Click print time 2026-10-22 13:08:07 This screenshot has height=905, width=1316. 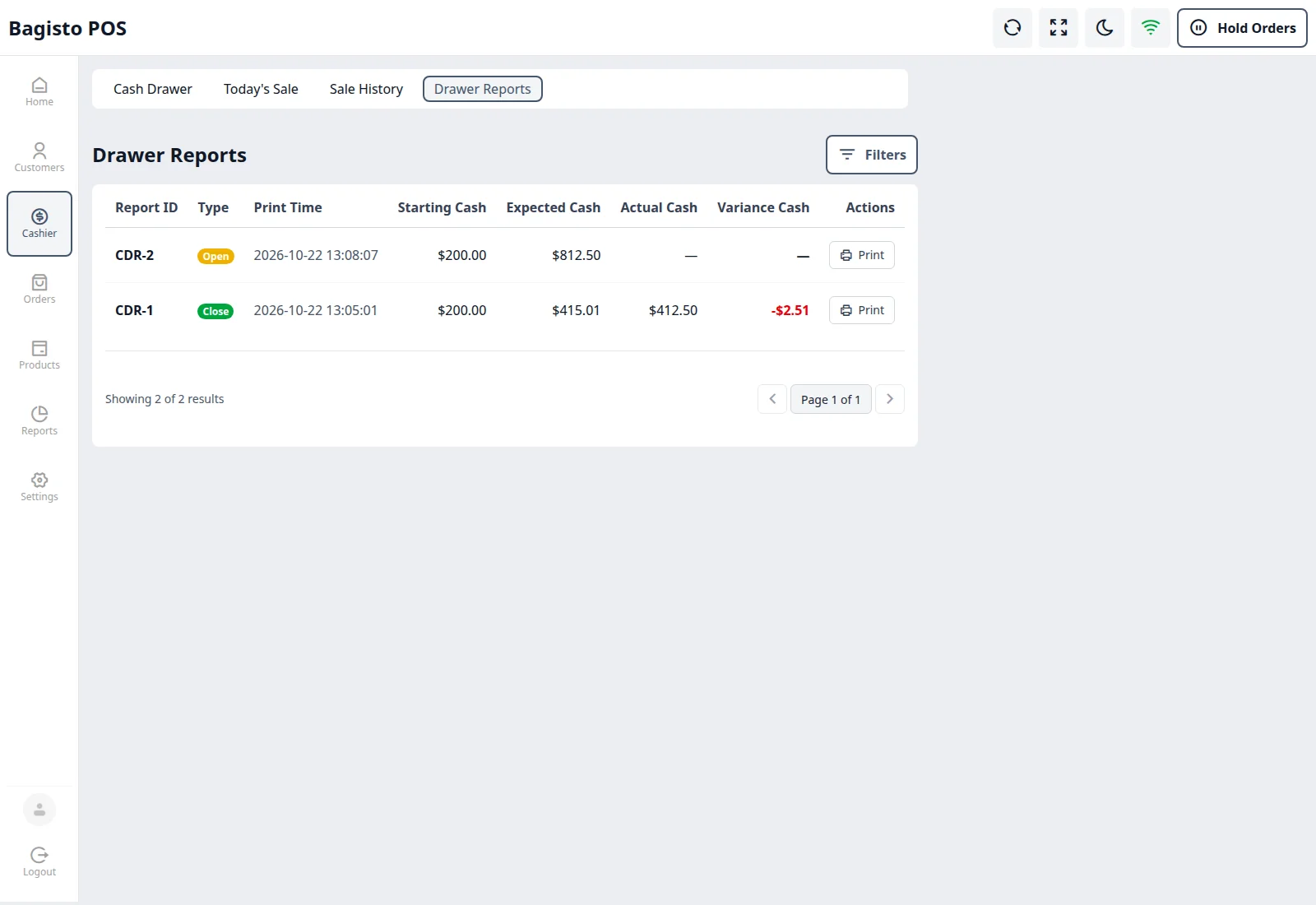(x=316, y=255)
